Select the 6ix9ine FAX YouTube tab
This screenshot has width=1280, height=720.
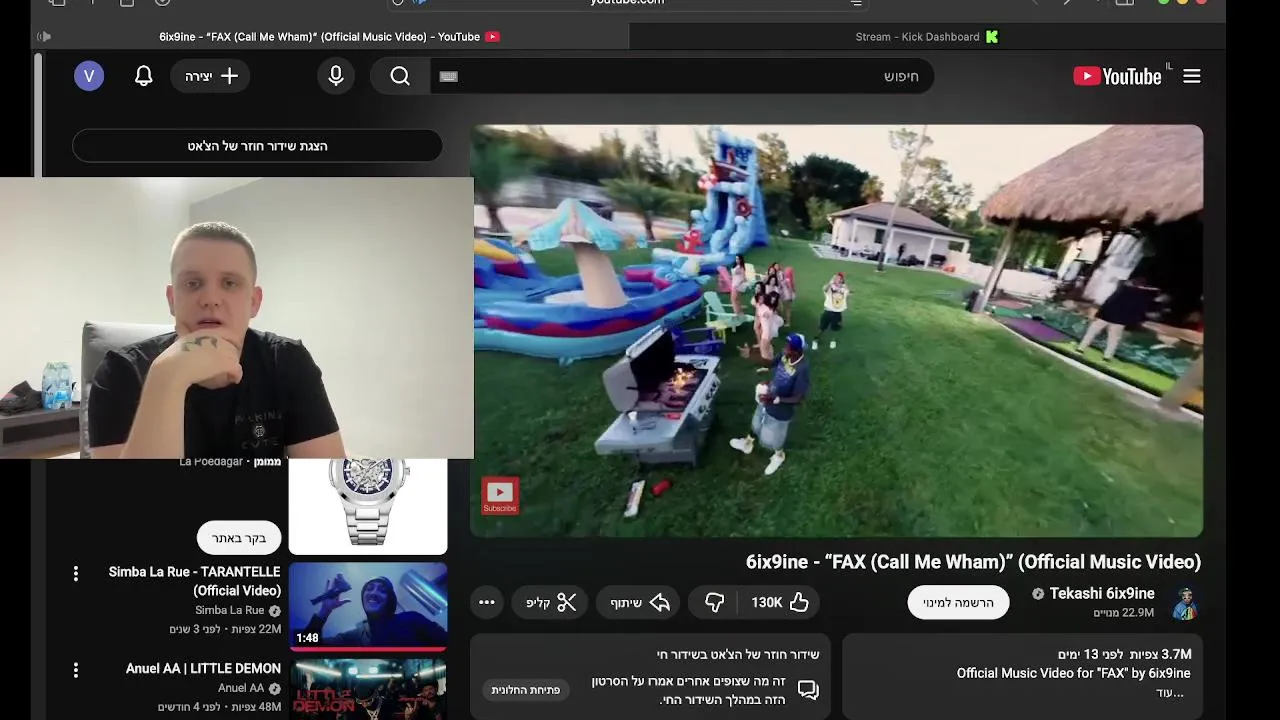(329, 37)
